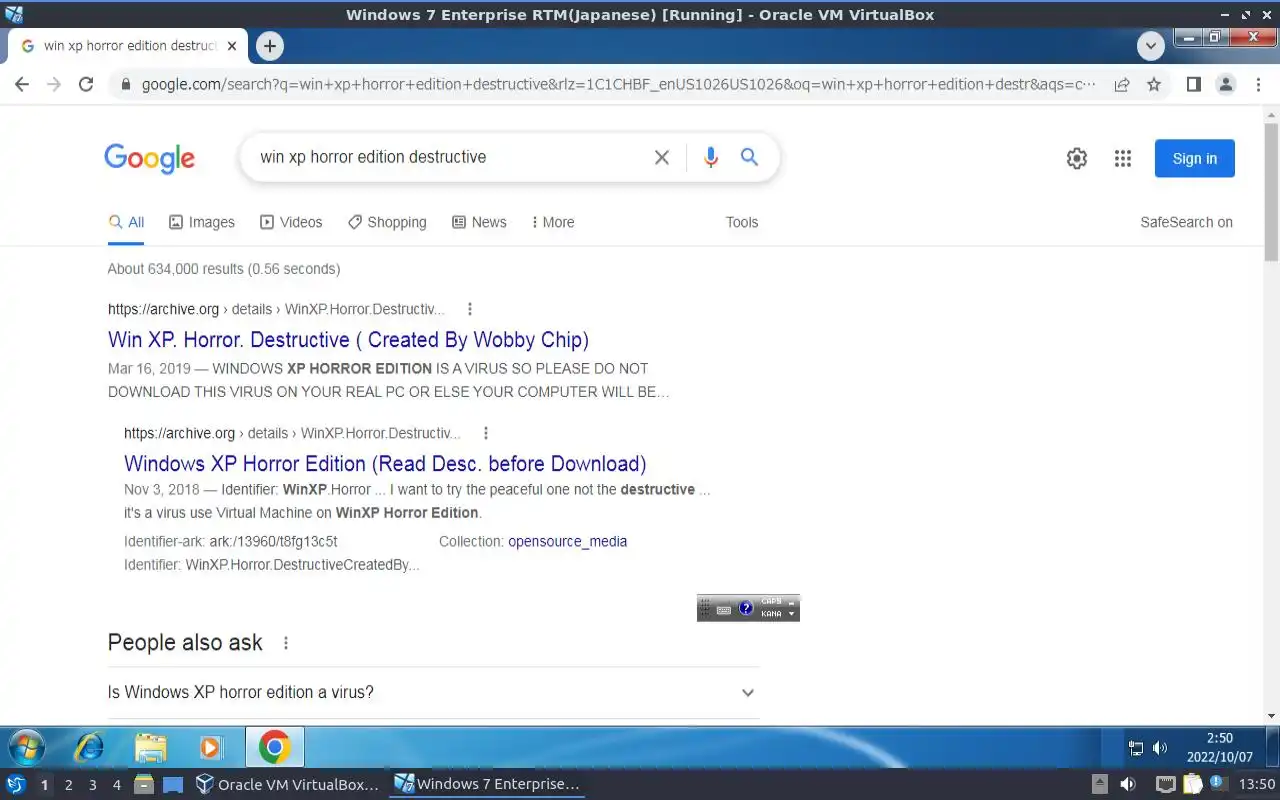Toggle the browser side panel
Screen dimensions: 1280x800
click(1193, 85)
